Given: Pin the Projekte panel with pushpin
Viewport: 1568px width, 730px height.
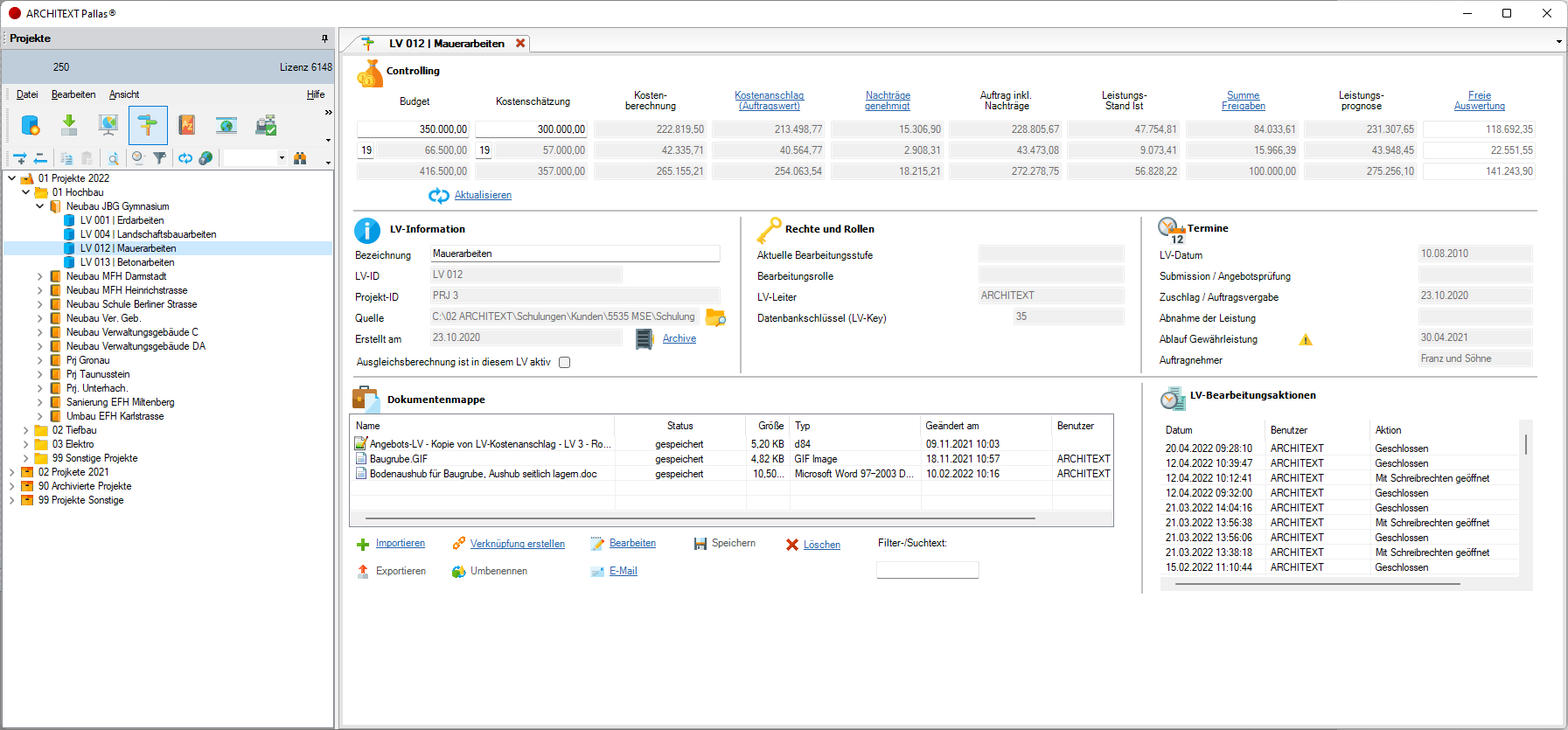Looking at the screenshot, I should coord(324,38).
